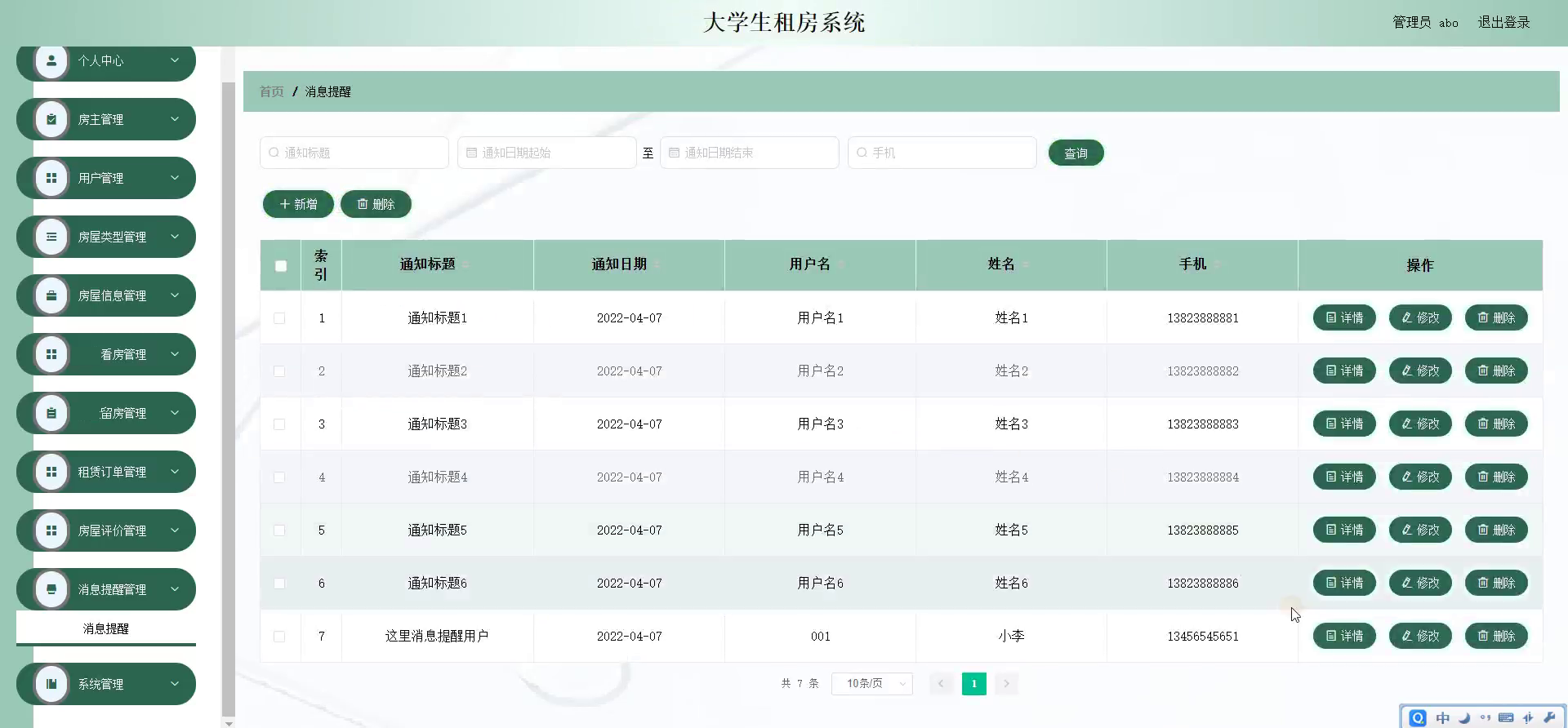Click the sort icon on 姓名 column
The width and height of the screenshot is (1568, 728).
click(1025, 264)
